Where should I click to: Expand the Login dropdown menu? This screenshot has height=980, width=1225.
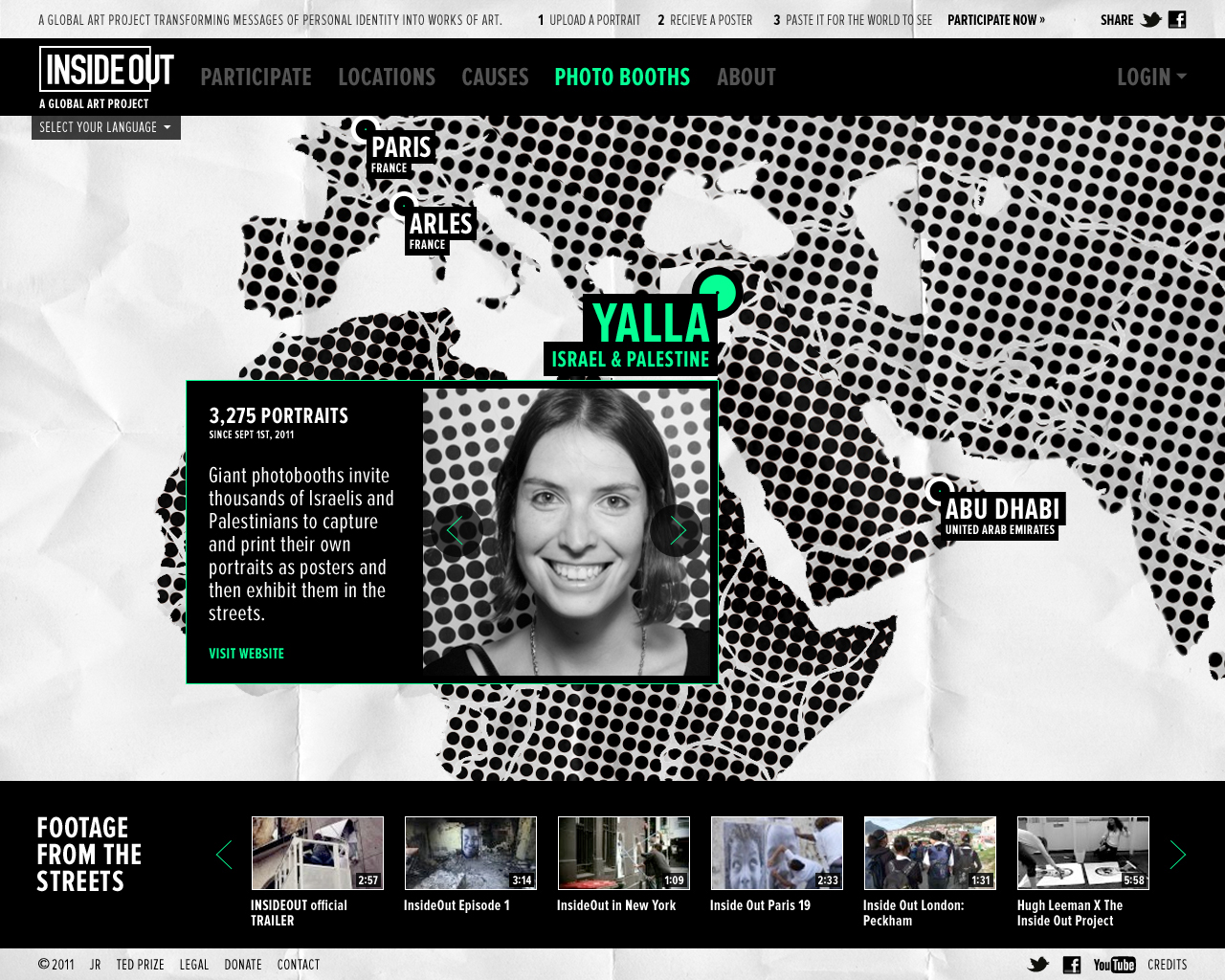1151,78
